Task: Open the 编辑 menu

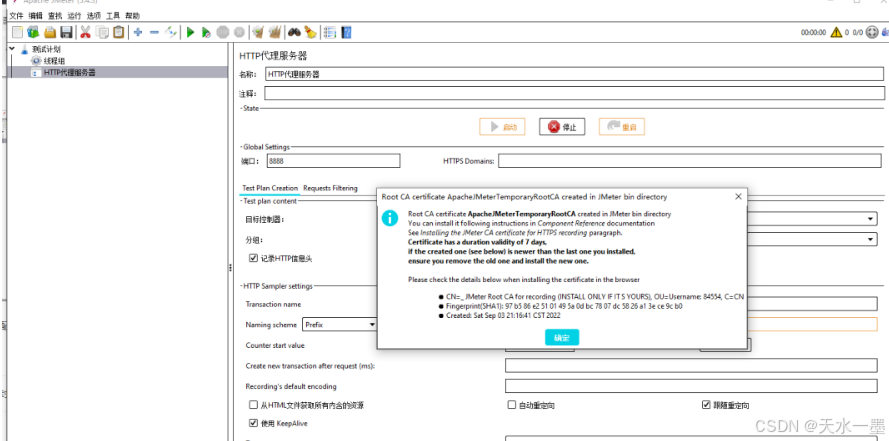Action: 35,16
